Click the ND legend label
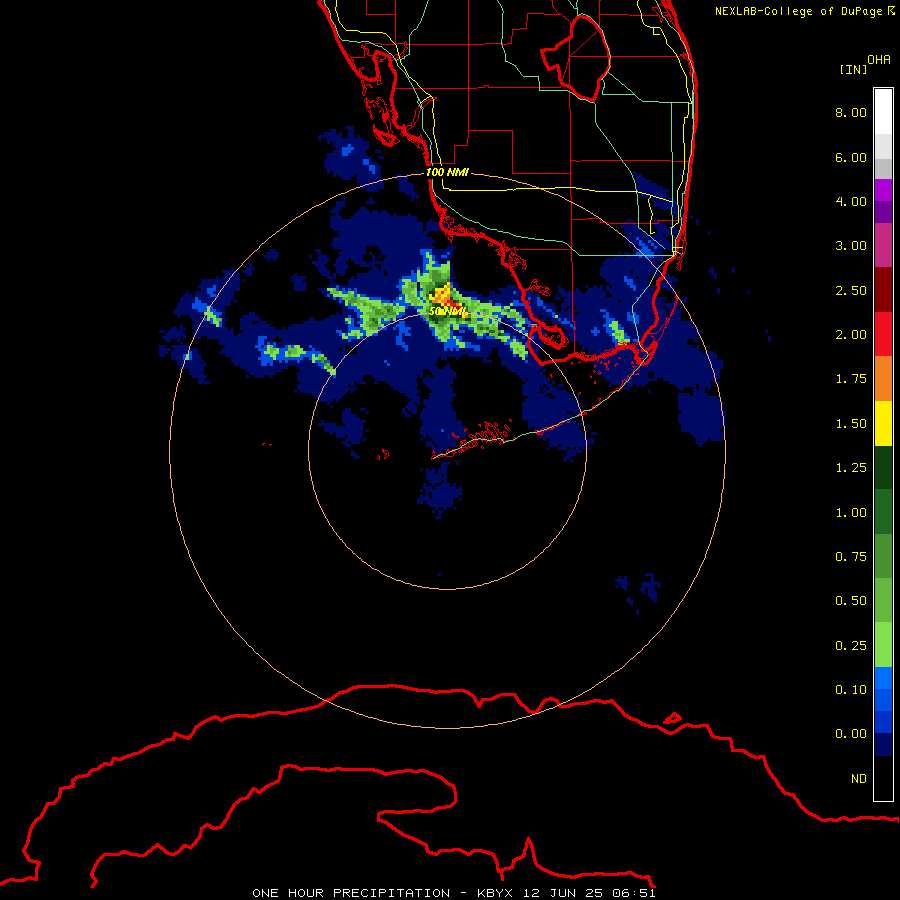The image size is (900, 900). pyautogui.click(x=859, y=779)
